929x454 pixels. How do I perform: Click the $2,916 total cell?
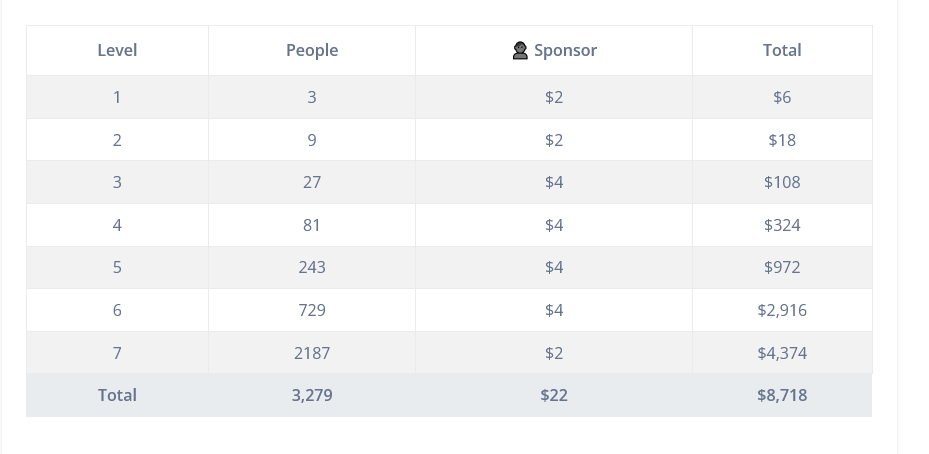pyautogui.click(x=782, y=310)
